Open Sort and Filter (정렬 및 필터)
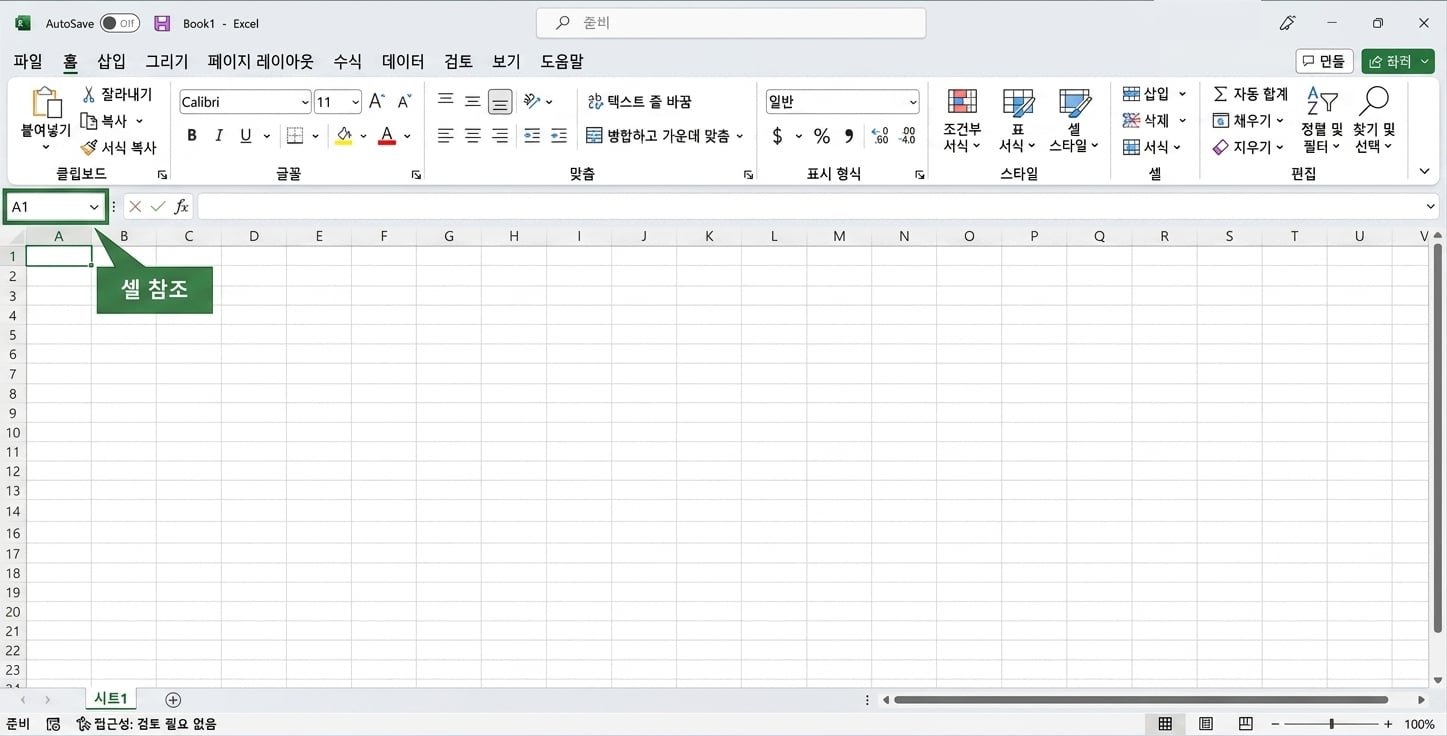 [1322, 121]
